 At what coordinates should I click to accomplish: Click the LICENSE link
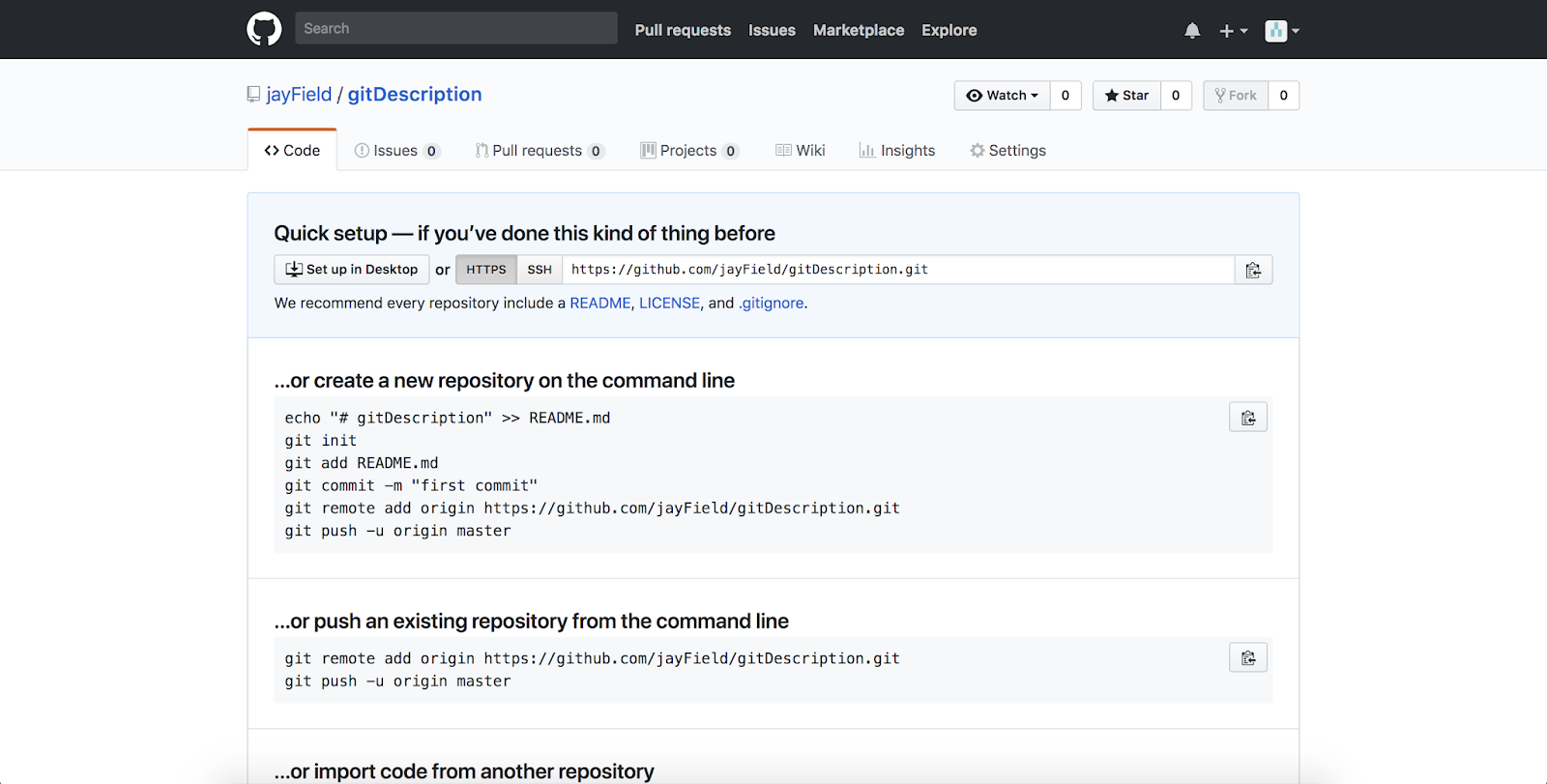tap(669, 304)
